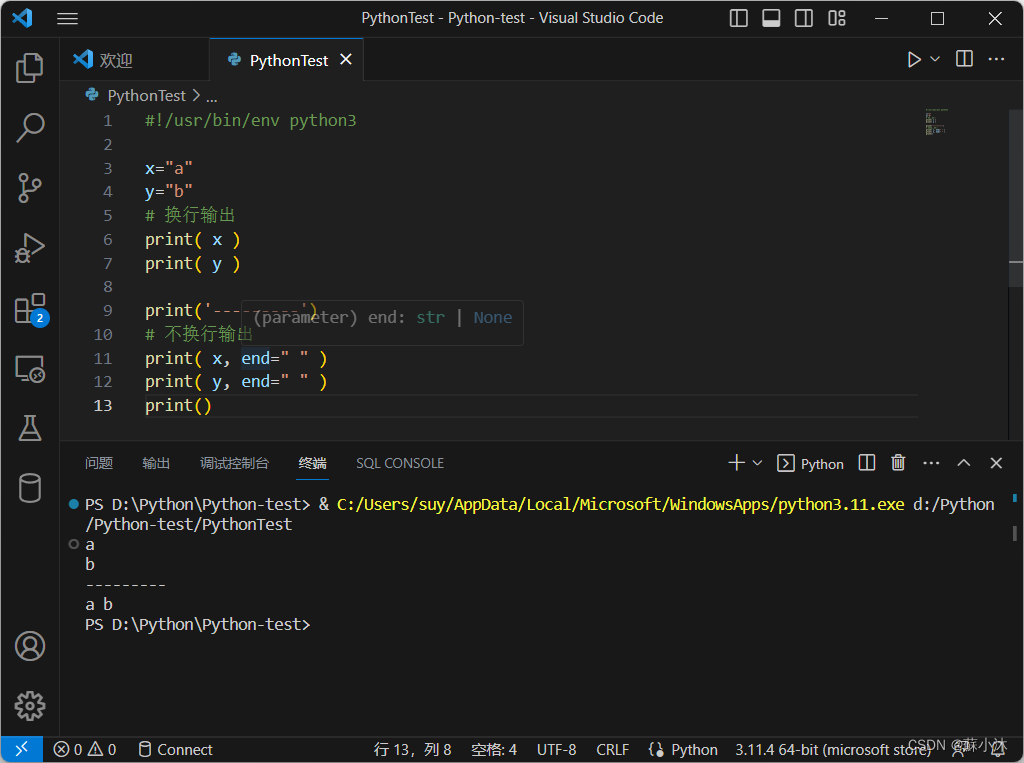This screenshot has width=1024, height=763.
Task: Click the terminal prompt input line
Action: (x=197, y=625)
